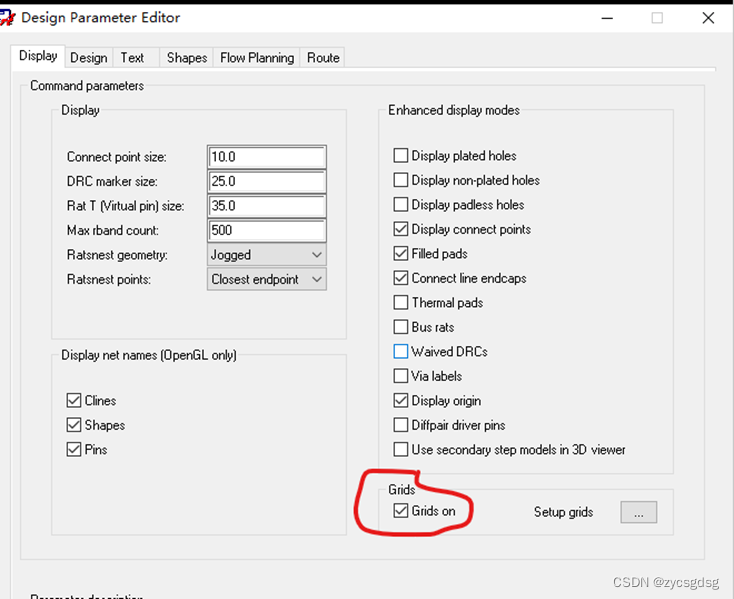Viewport: 734px width, 599px height.
Task: Click the Design Parameter Editor app icon
Action: click(9, 17)
